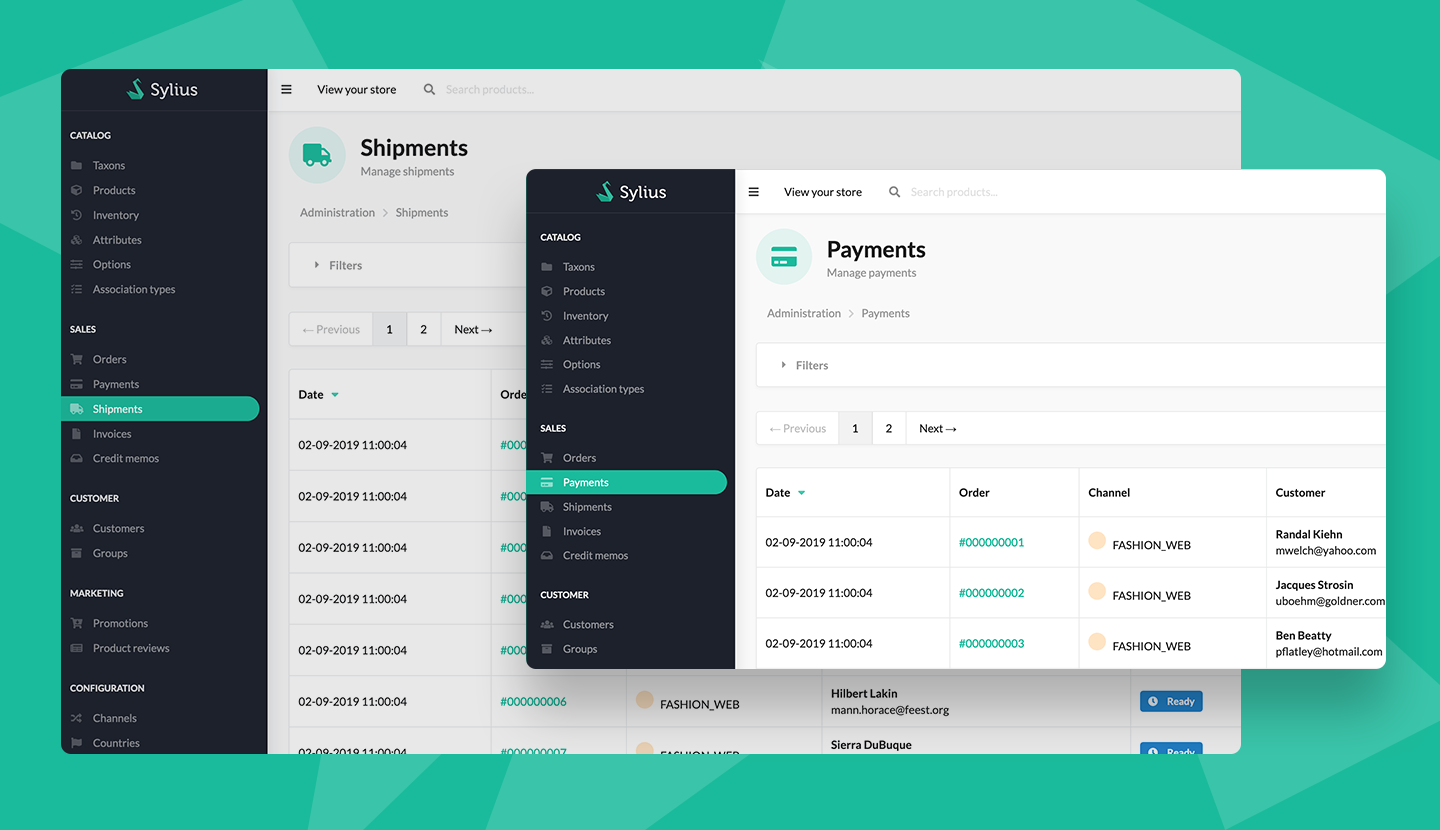Select active Shipments item in back window sidebar

(x=160, y=409)
